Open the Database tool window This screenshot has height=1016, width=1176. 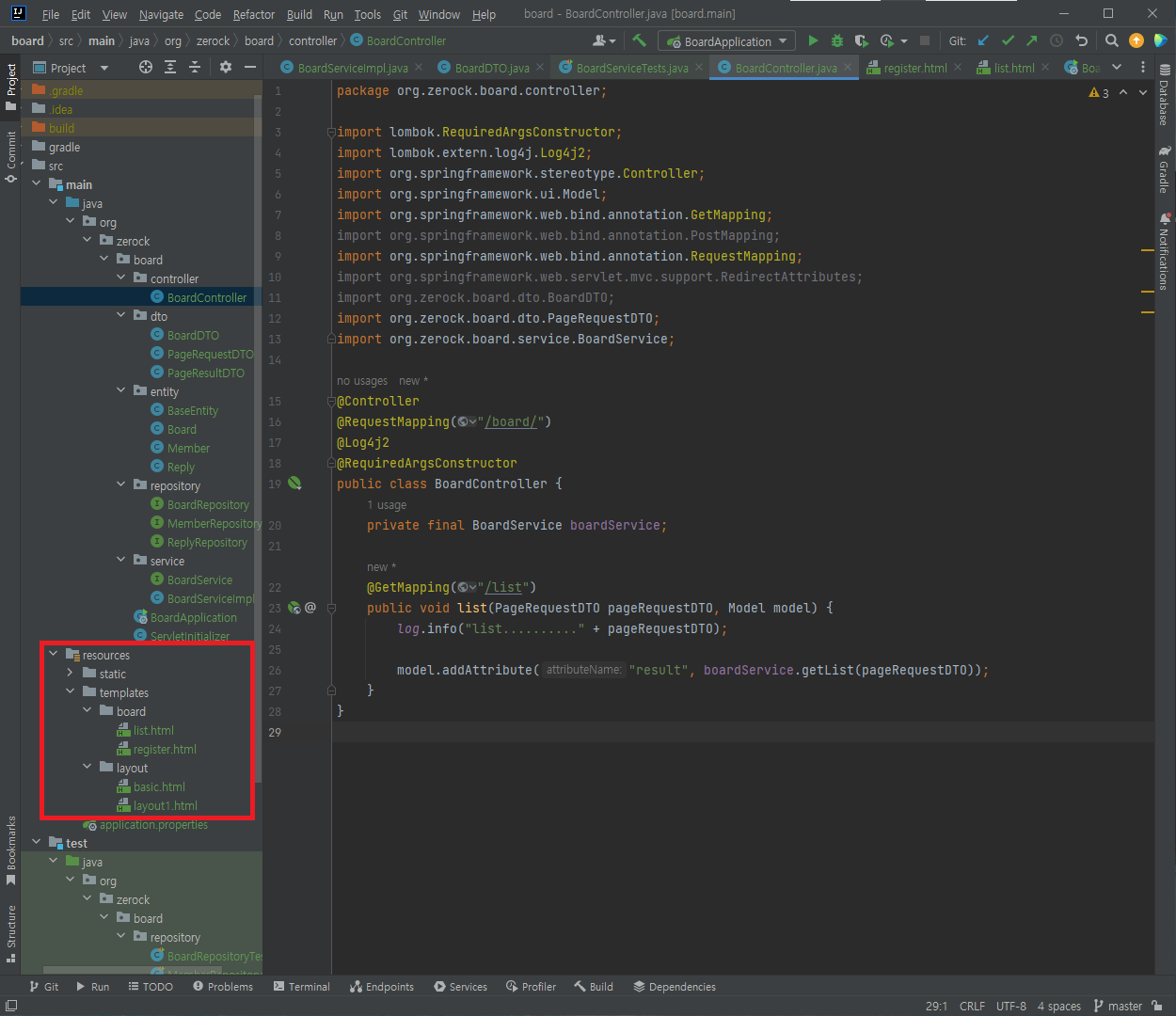click(1165, 95)
